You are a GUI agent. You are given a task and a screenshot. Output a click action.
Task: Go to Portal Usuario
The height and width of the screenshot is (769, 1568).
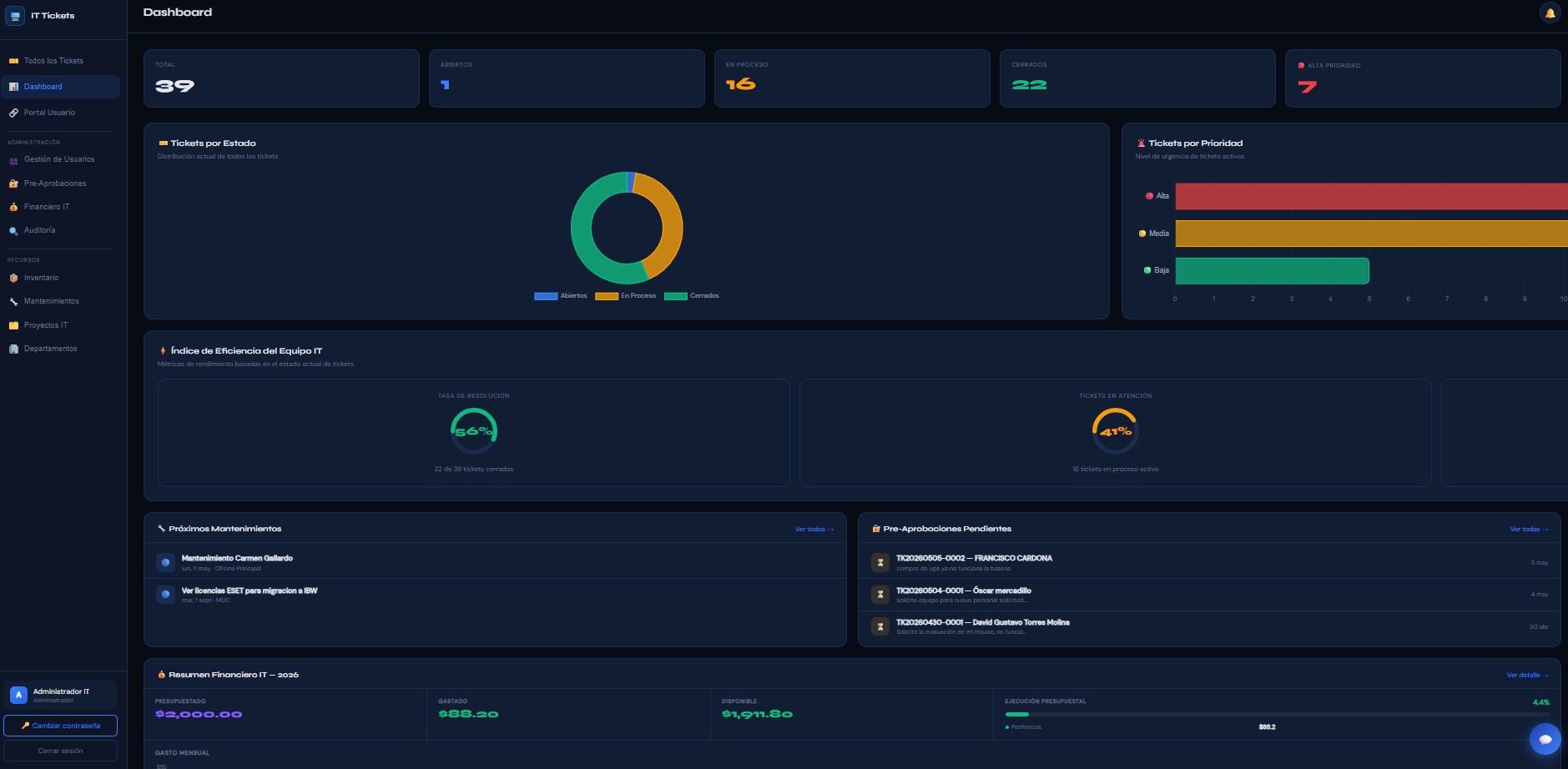60,113
